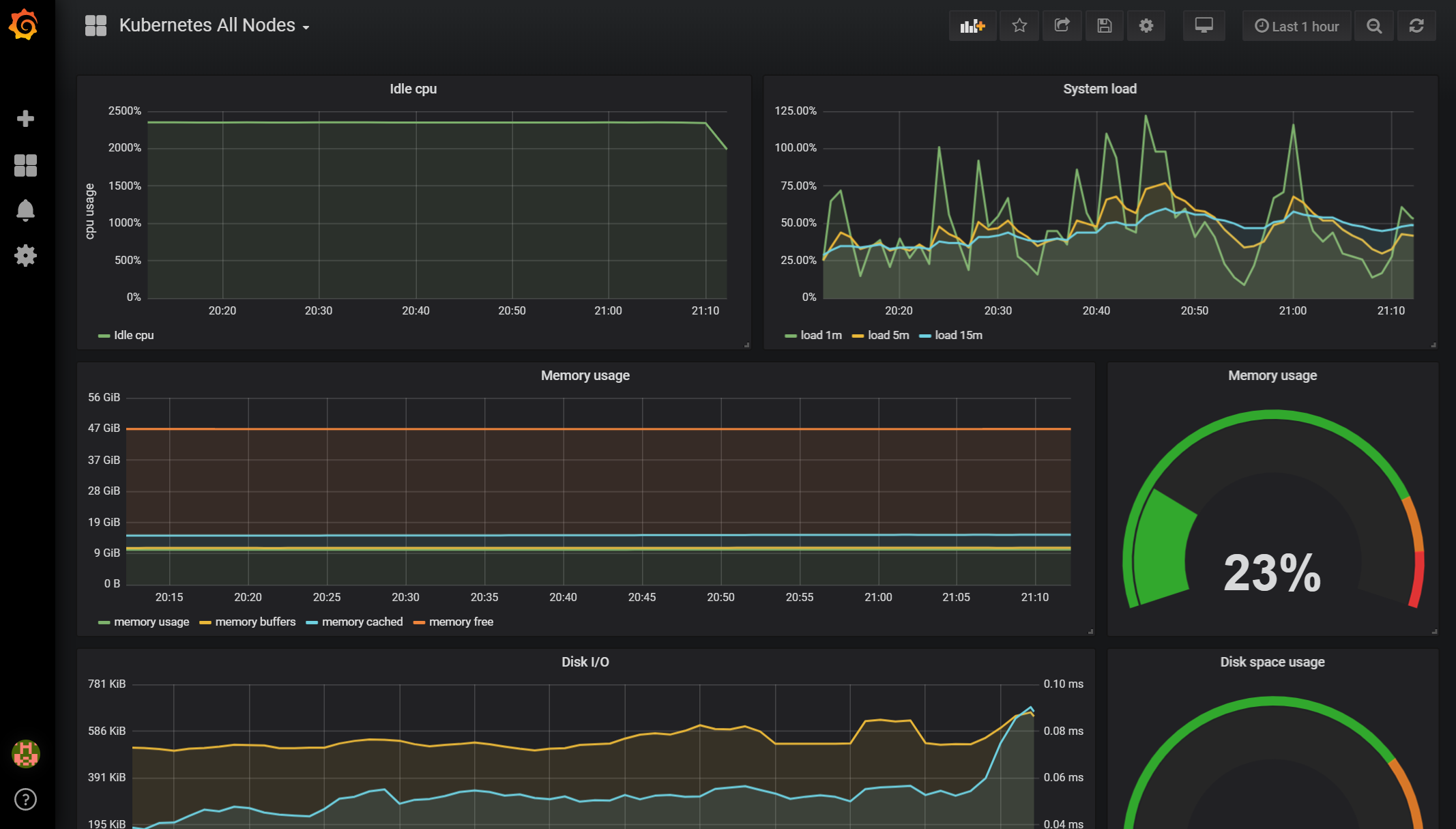Screen dimensions: 1456x829
Task: Click the Share dashboard icon
Action: [x=1062, y=26]
